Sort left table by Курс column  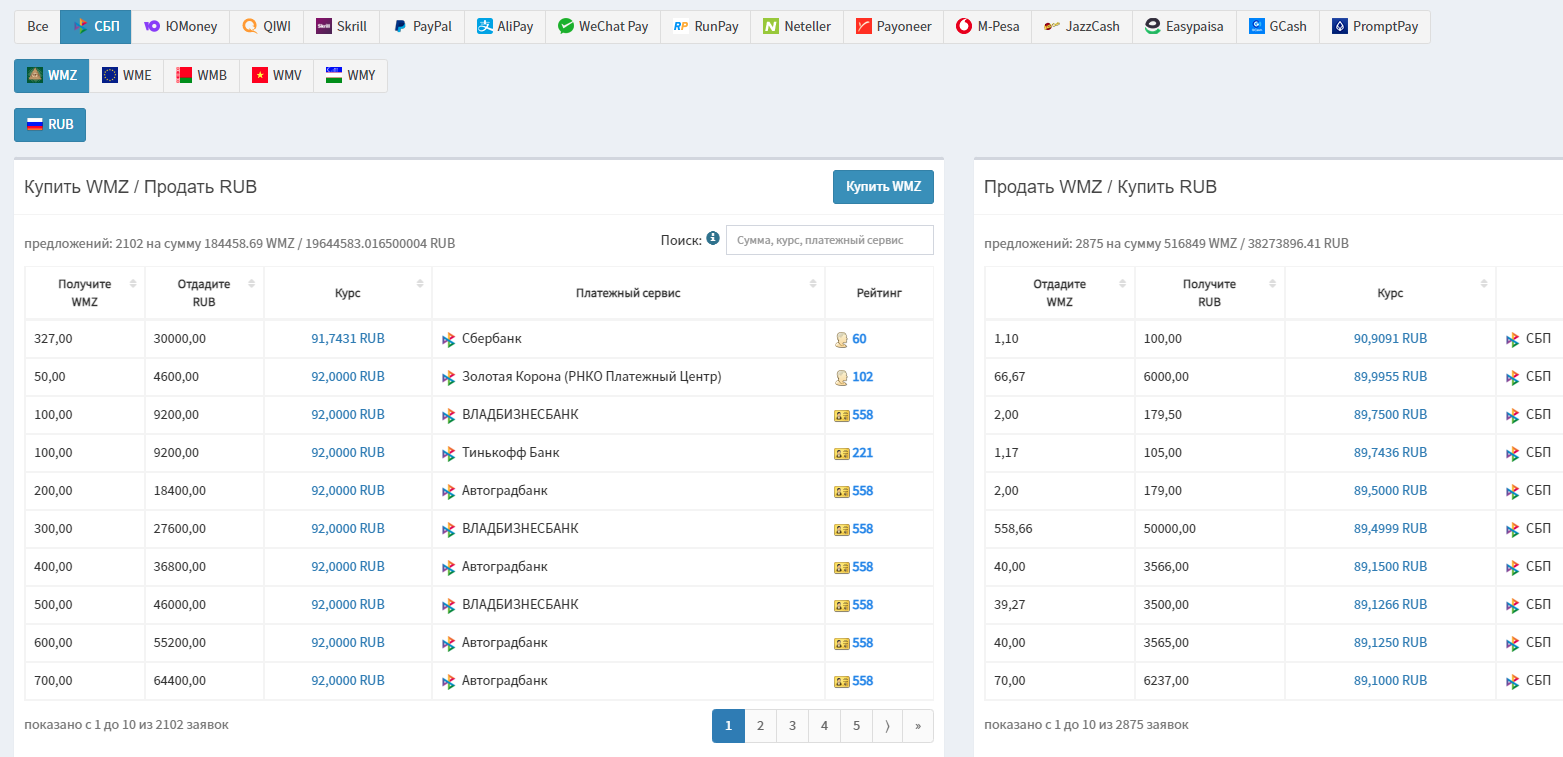(x=348, y=293)
